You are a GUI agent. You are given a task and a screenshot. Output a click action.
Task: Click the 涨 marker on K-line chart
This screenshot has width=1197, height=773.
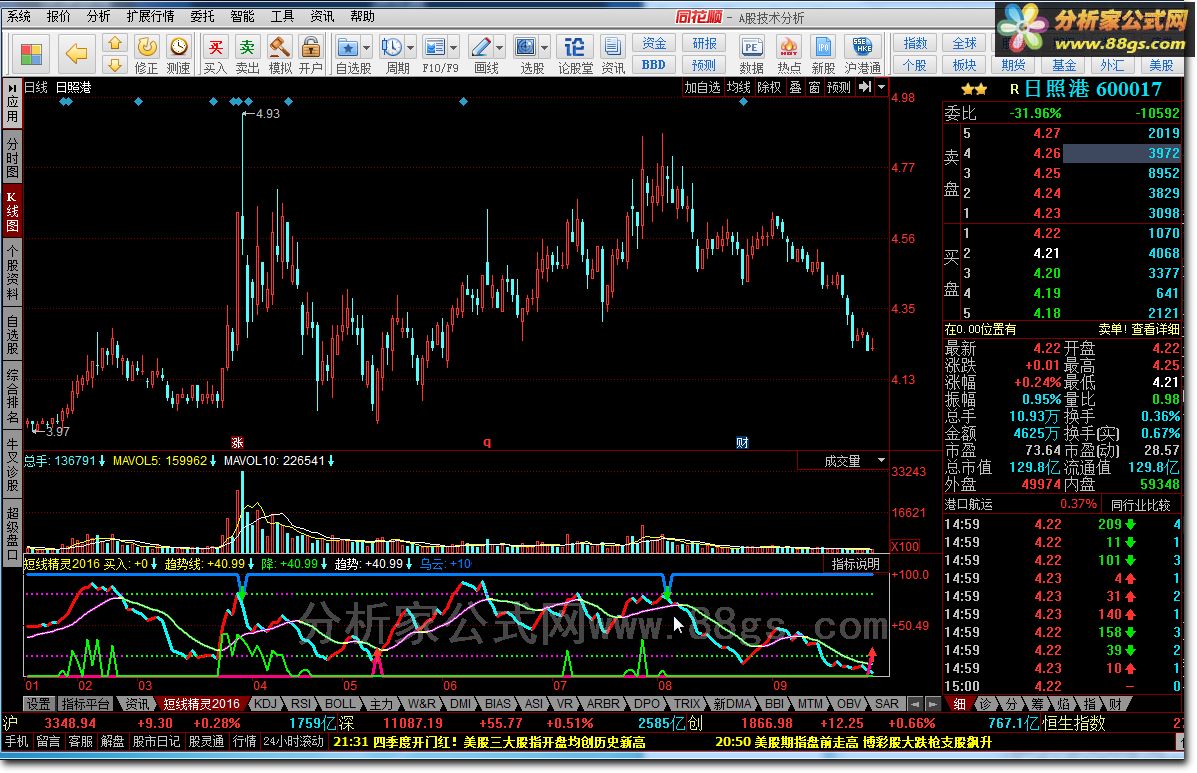click(x=237, y=443)
